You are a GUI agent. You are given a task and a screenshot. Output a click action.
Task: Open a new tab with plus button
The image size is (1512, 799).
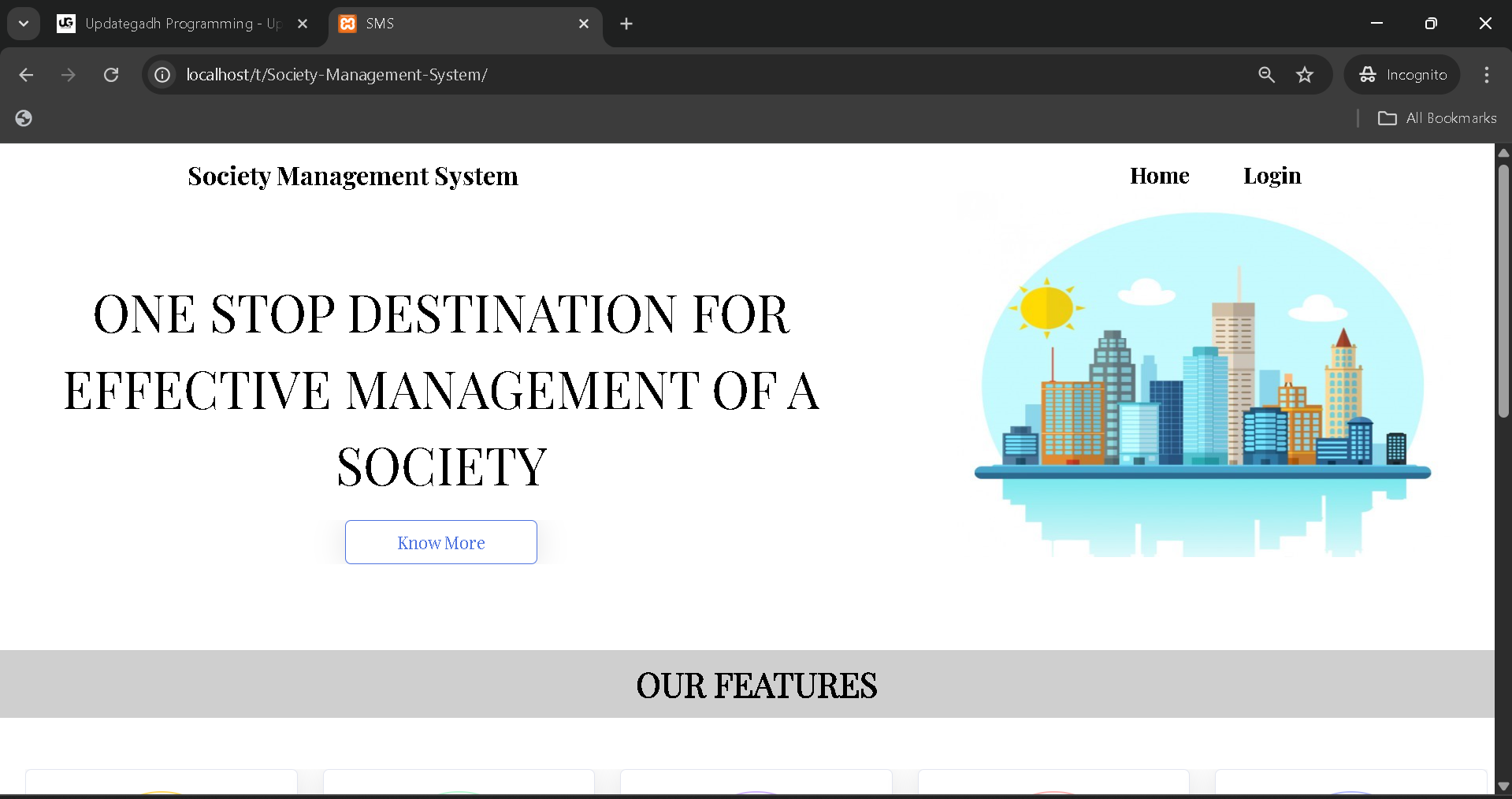[626, 24]
